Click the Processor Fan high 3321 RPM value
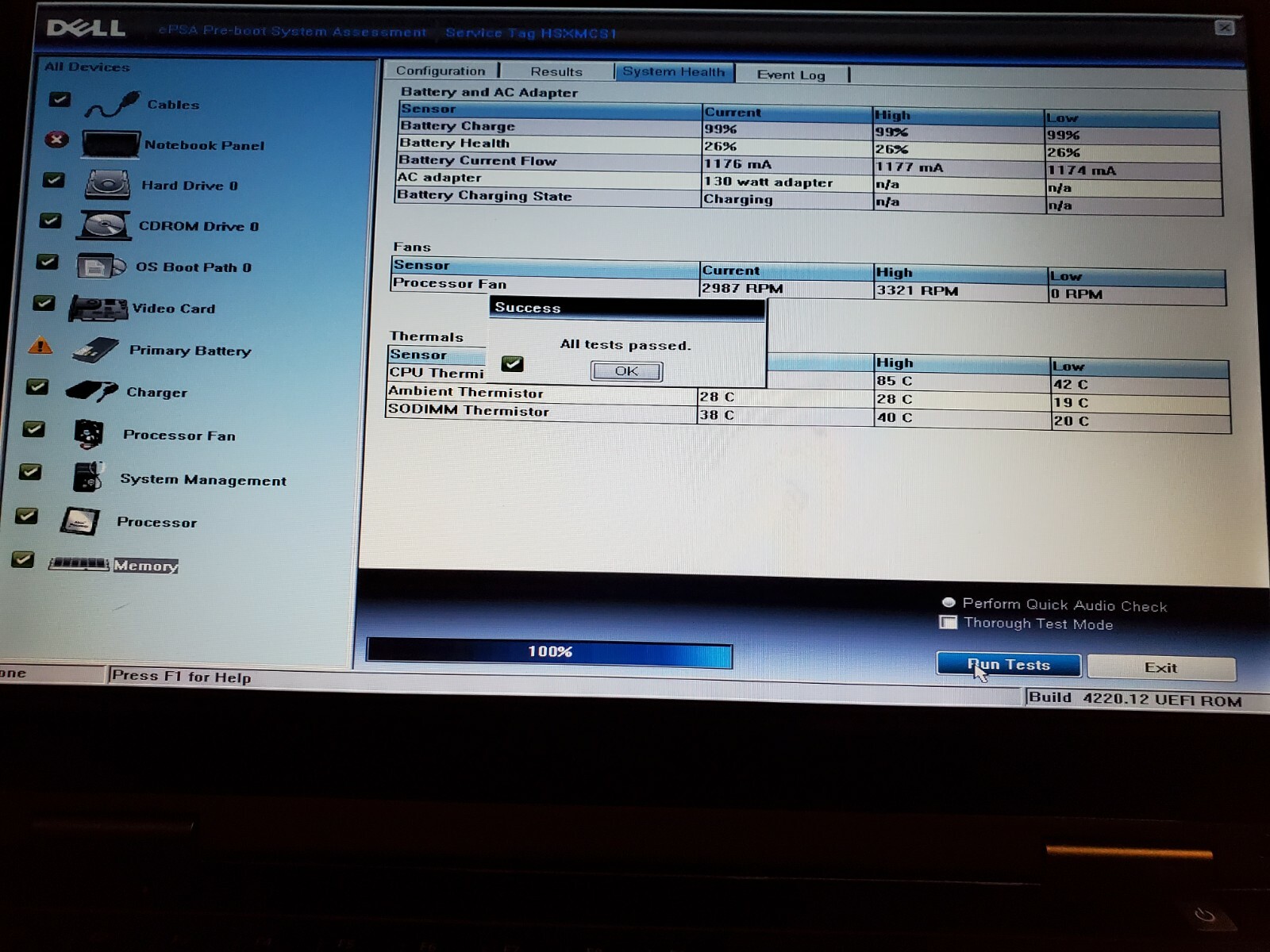This screenshot has width=1270, height=952. click(x=918, y=290)
